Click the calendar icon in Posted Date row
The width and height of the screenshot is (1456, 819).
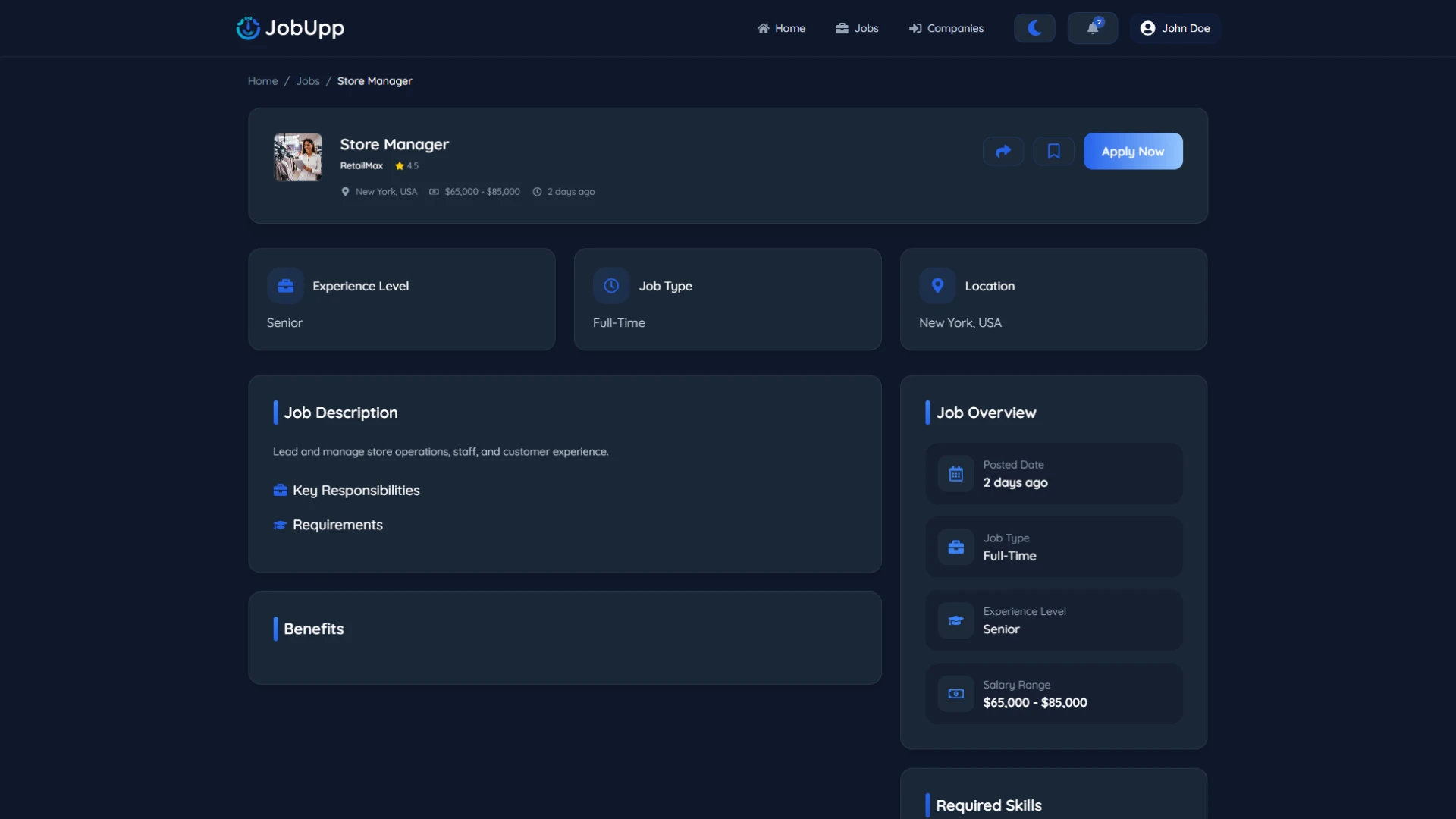point(955,474)
